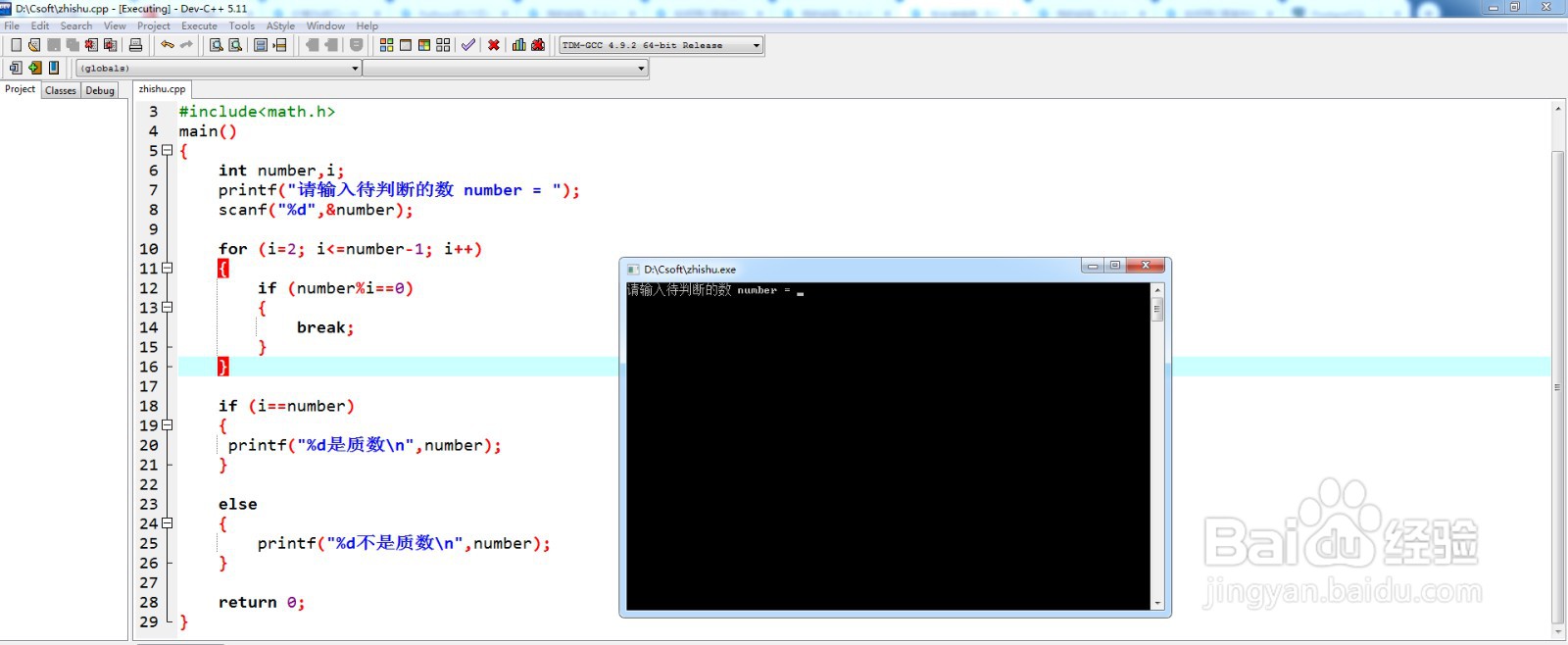1568x645 pixels.
Task: Collapse the fold marker at line 13
Action: [x=168, y=308]
